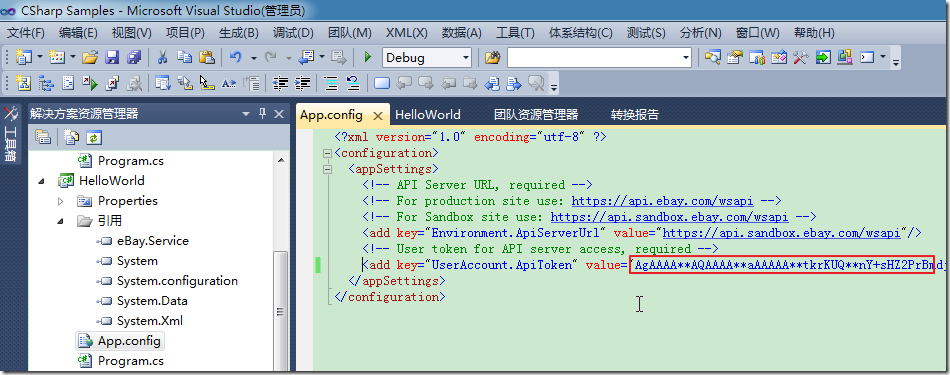Open the Properties Window toolbar icon

(x=734, y=58)
